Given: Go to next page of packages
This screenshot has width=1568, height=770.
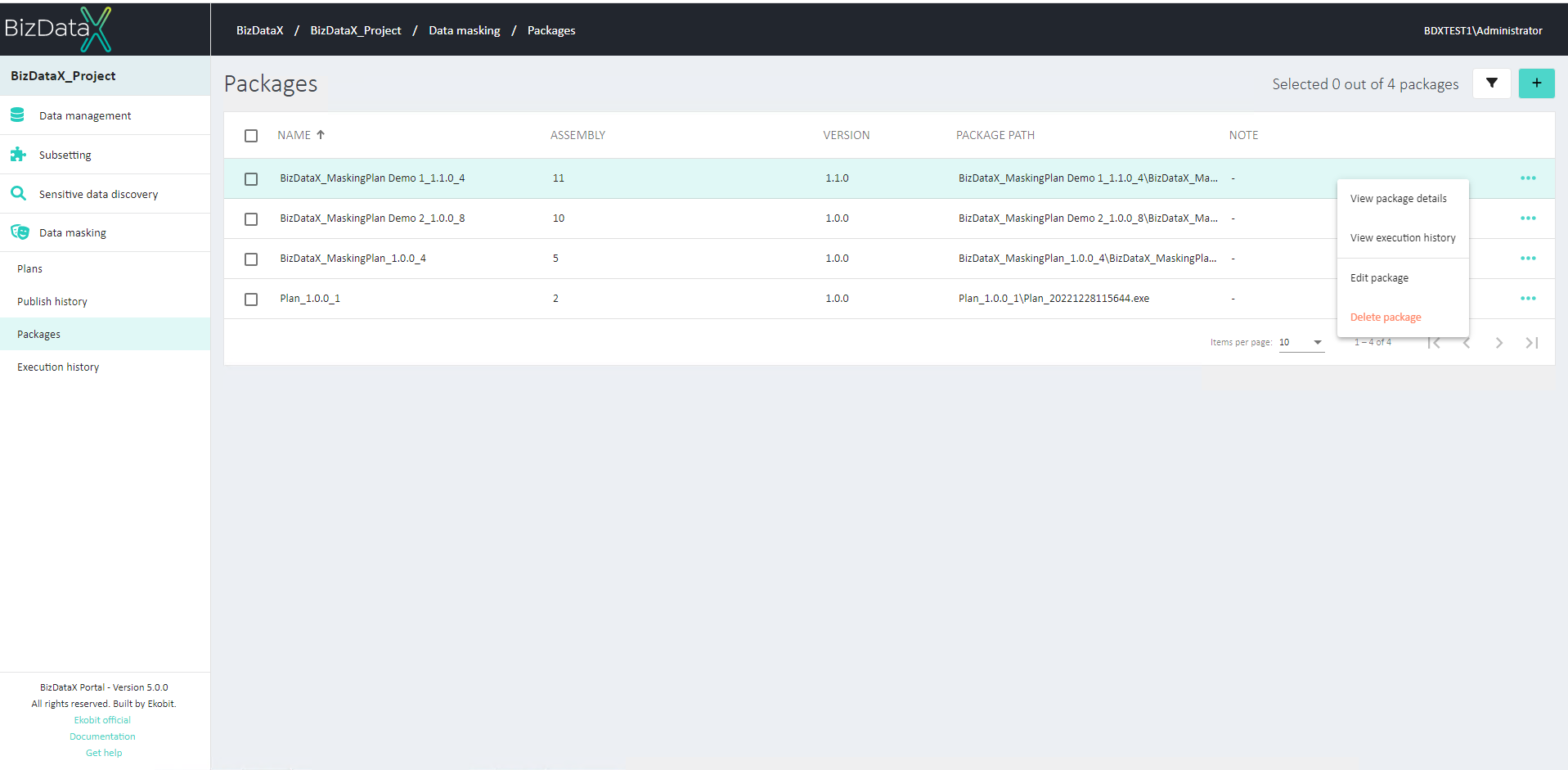Looking at the screenshot, I should 1499,343.
